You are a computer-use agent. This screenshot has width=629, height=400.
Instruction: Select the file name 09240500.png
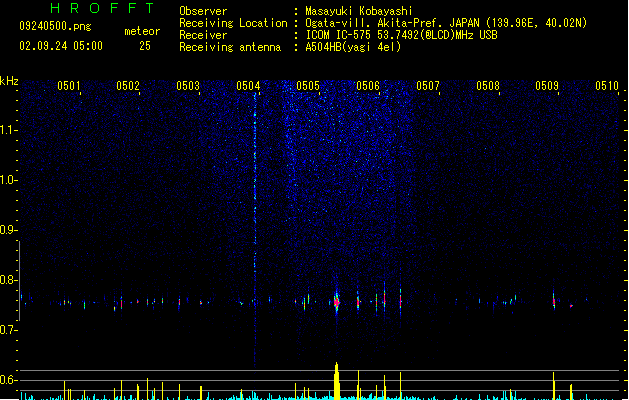[x=55, y=26]
